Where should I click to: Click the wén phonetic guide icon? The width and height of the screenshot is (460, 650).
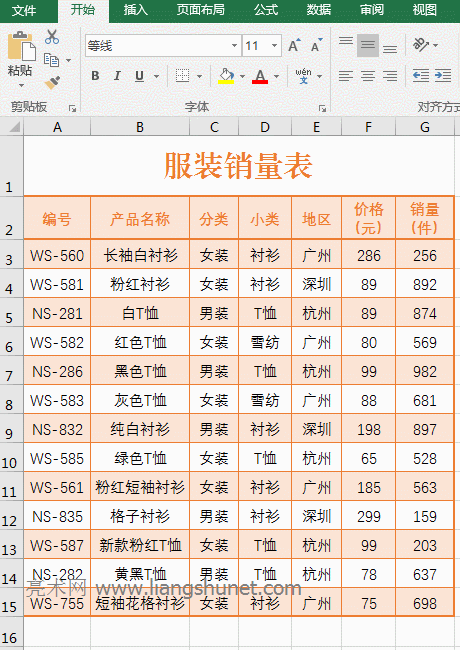click(x=303, y=76)
